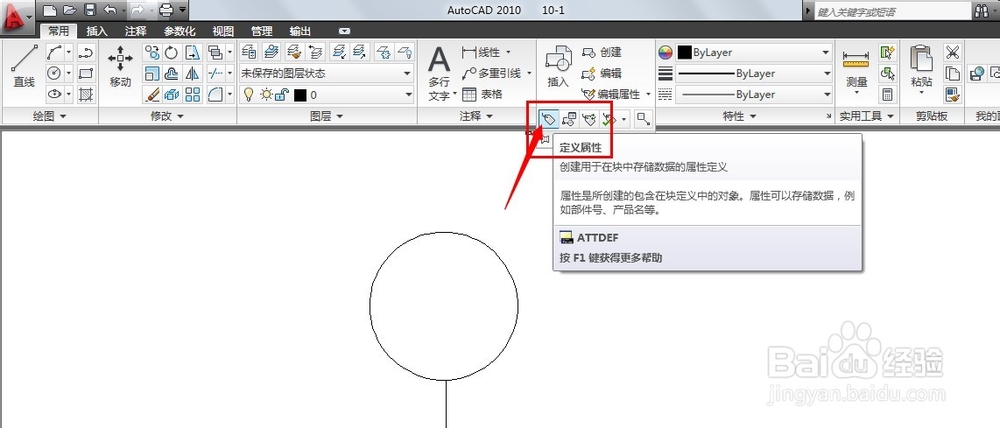Open the object color ByLayer dropdown
Image resolution: width=1000 pixels, height=428 pixels.
(x=754, y=52)
